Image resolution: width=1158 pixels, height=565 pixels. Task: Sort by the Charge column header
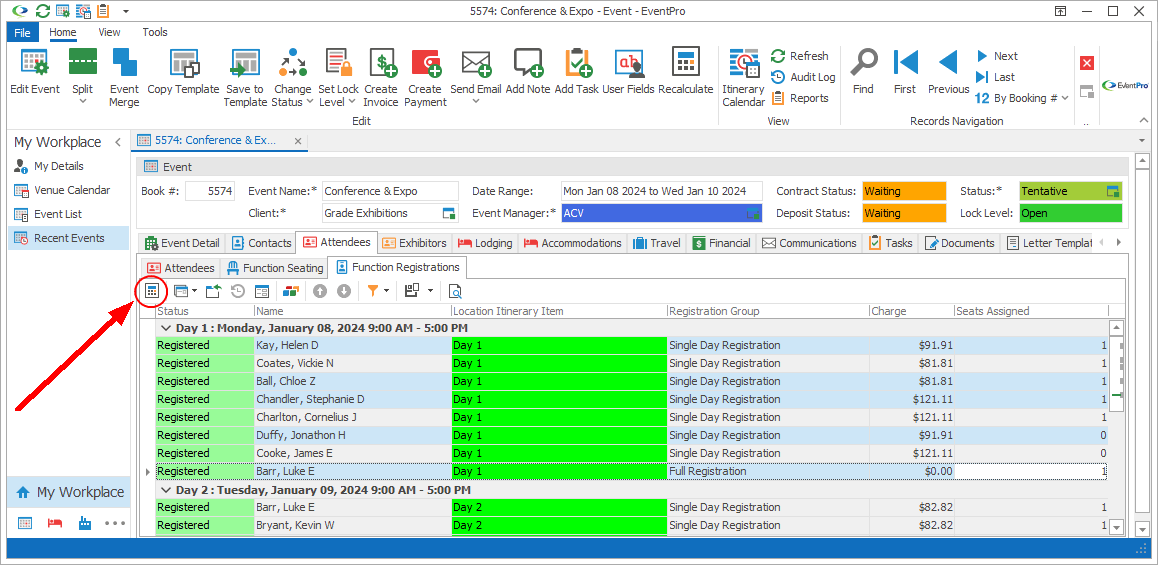(911, 312)
